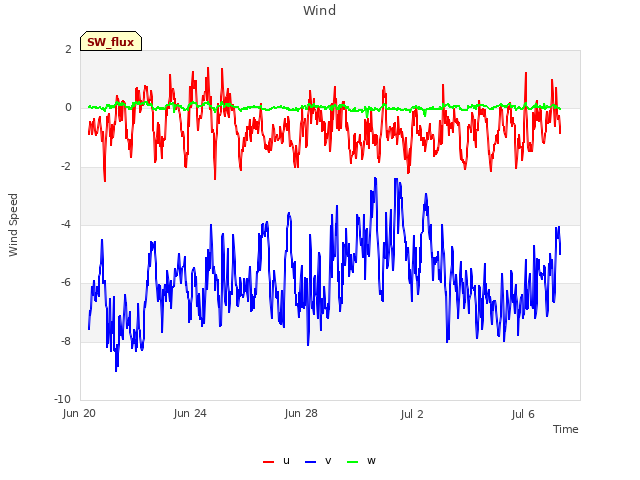Click the SW_flux label tag
This screenshot has height=480, width=640.
click(111, 41)
